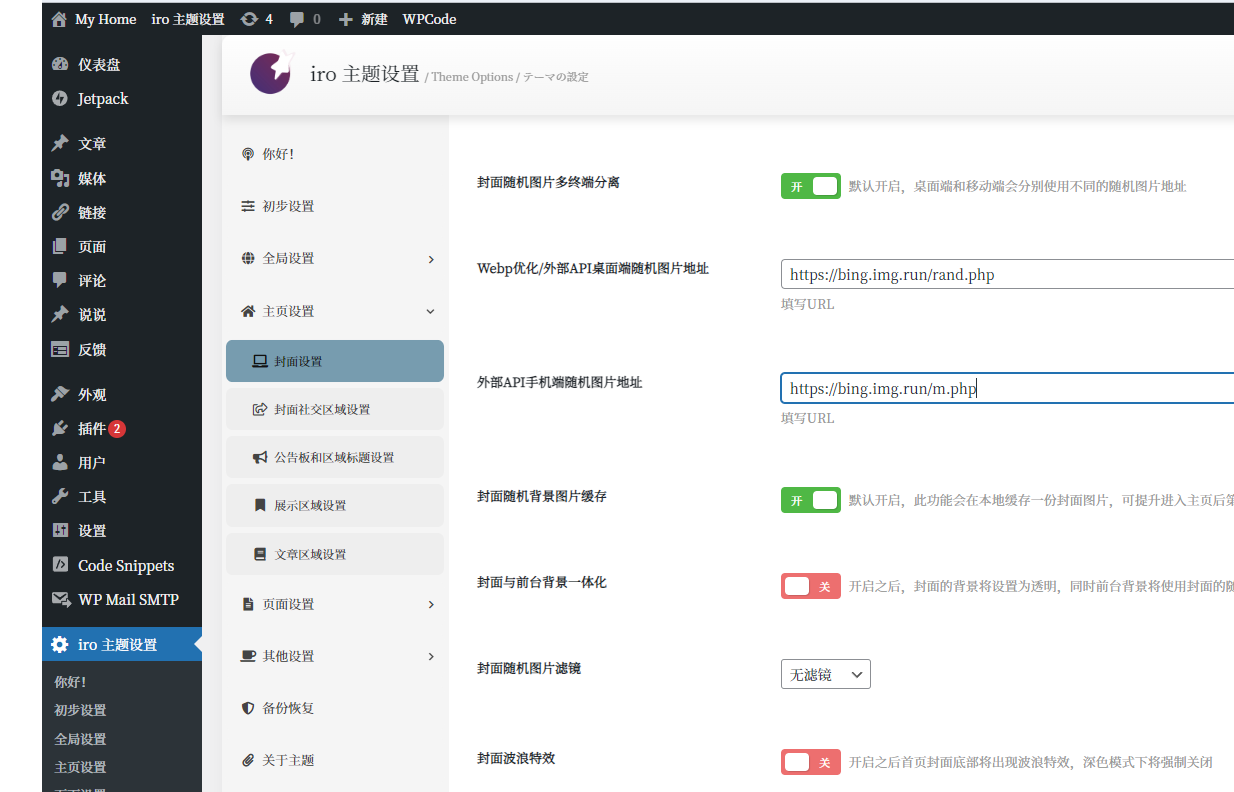The height and width of the screenshot is (792, 1234).
Task: Click the My Home house icon
Action: pos(59,19)
